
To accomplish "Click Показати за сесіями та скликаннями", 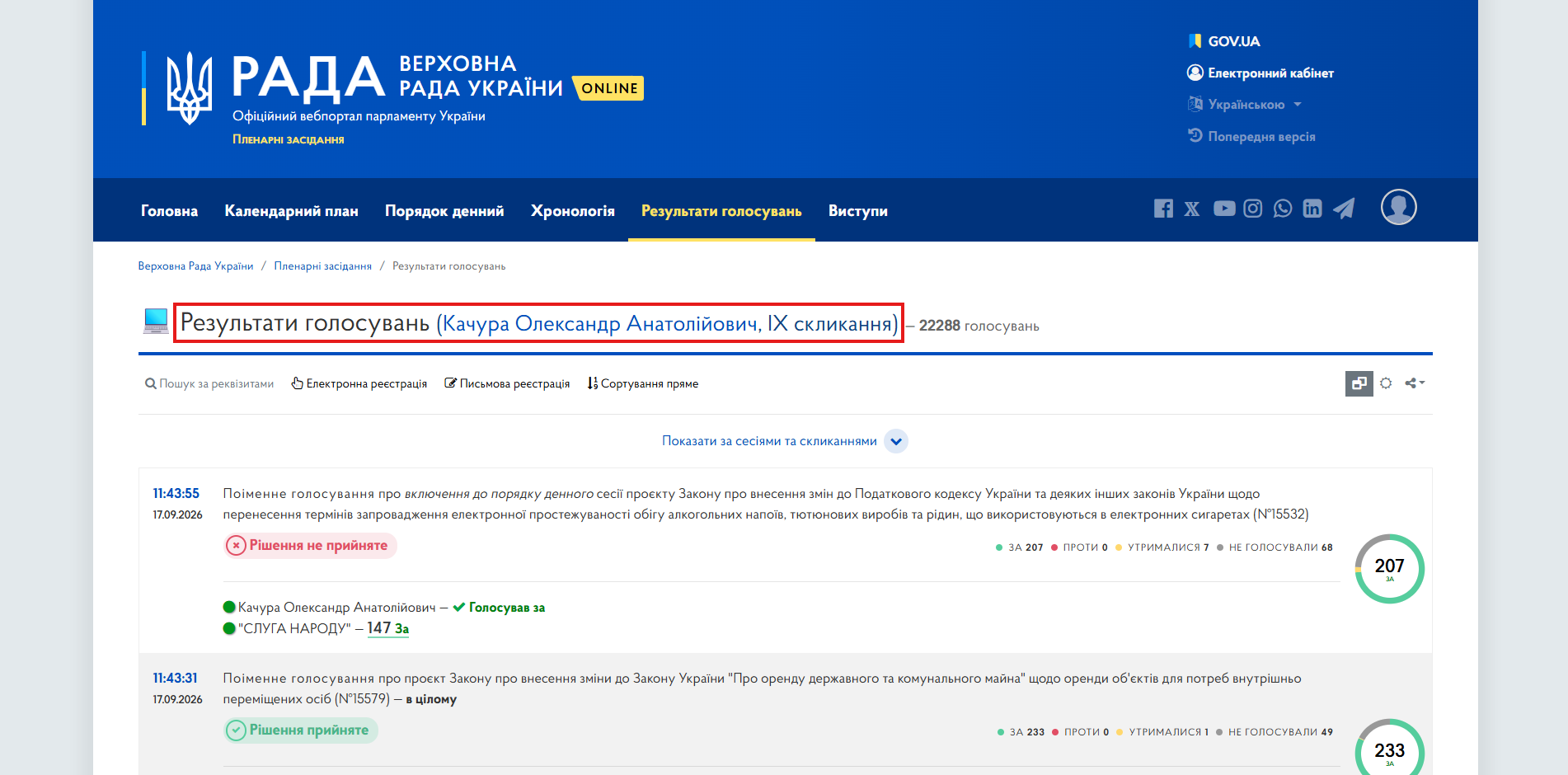I will [769, 441].
